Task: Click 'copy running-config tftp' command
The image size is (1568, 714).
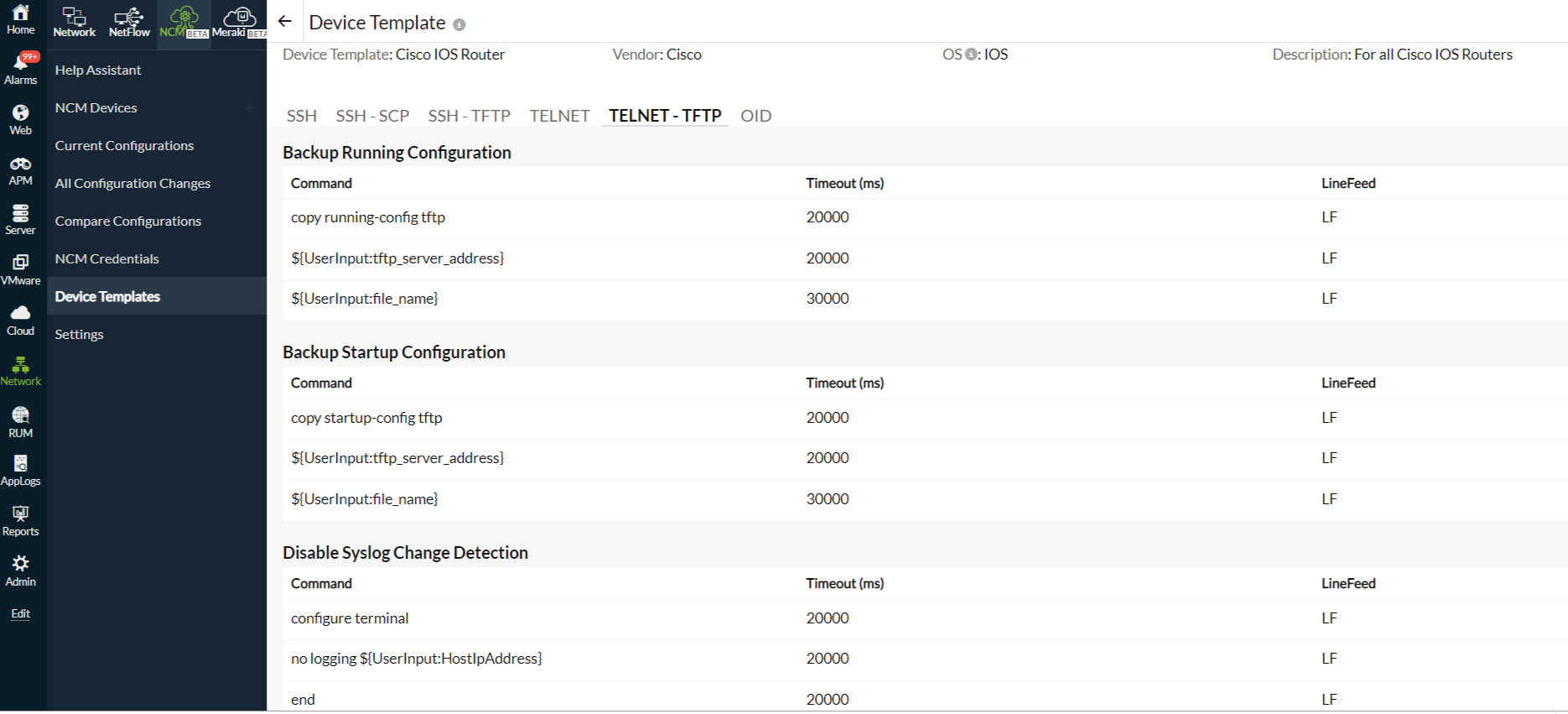Action: pyautogui.click(x=368, y=217)
